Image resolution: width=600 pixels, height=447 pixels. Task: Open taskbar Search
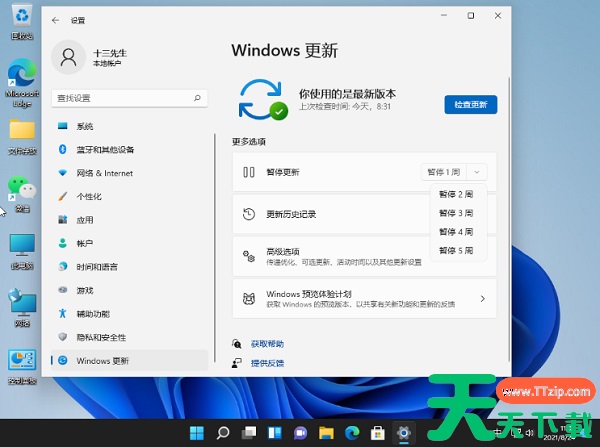223,433
